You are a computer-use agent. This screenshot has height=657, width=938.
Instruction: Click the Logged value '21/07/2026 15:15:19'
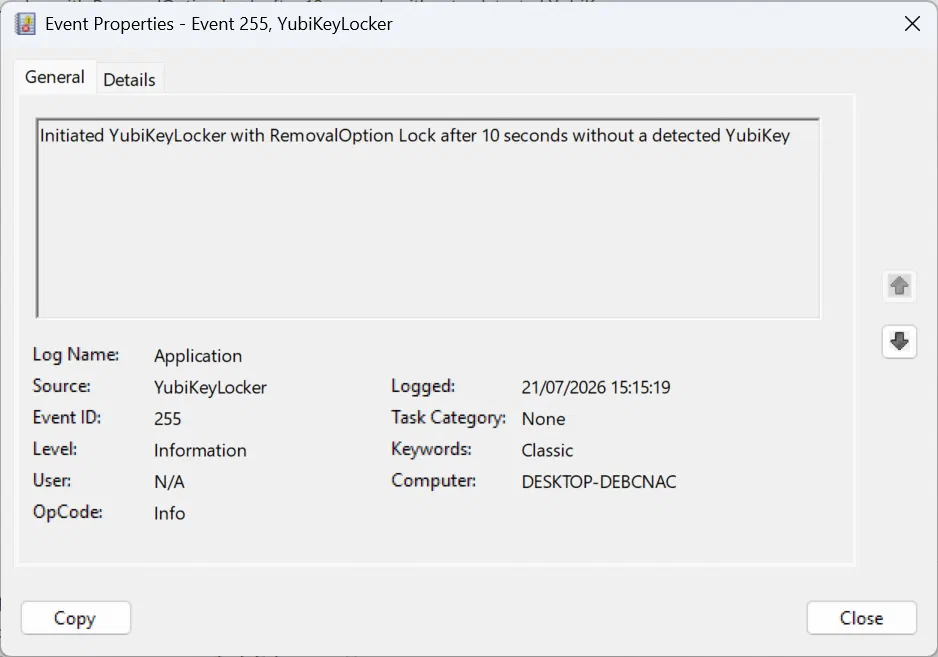[x=596, y=388]
